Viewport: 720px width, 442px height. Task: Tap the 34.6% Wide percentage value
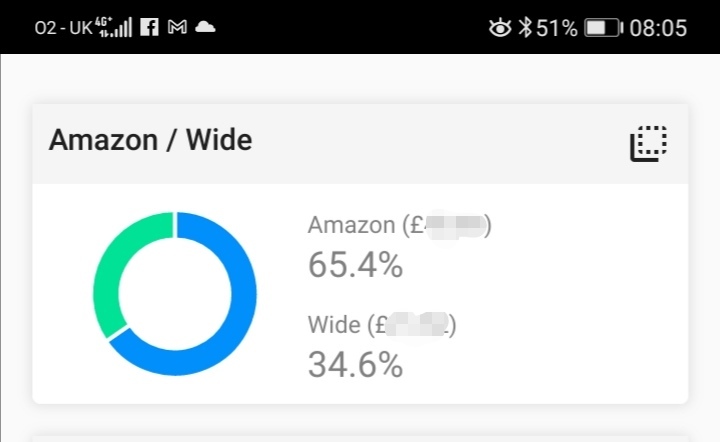click(355, 364)
